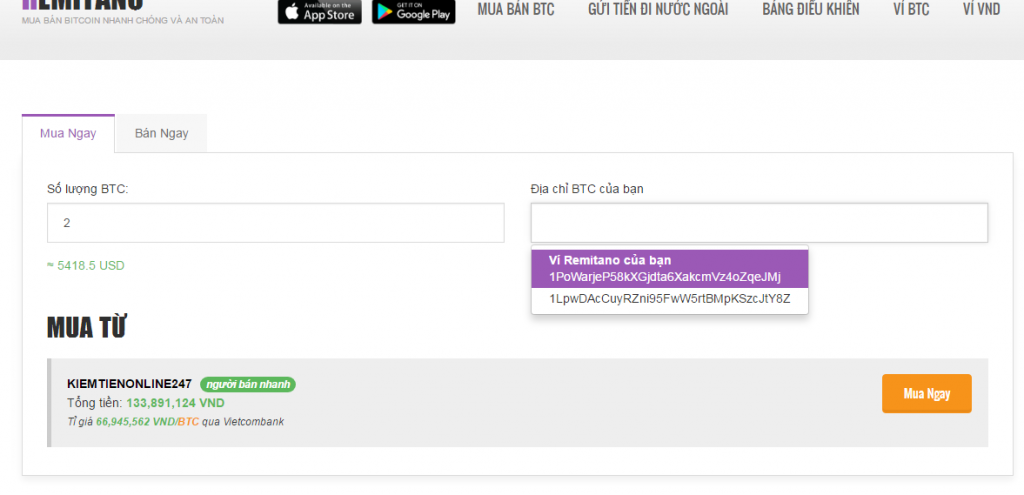Open the Google Play download badge
The width and height of the screenshot is (1024, 495).
[x=413, y=10]
